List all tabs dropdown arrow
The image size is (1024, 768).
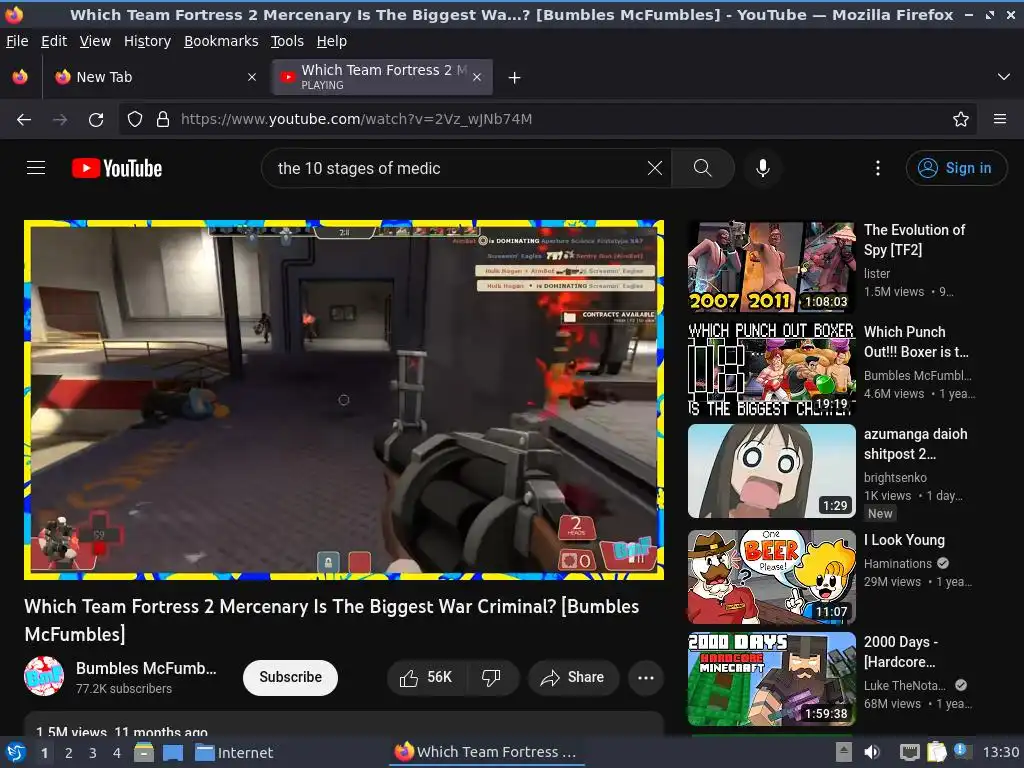click(x=1004, y=77)
